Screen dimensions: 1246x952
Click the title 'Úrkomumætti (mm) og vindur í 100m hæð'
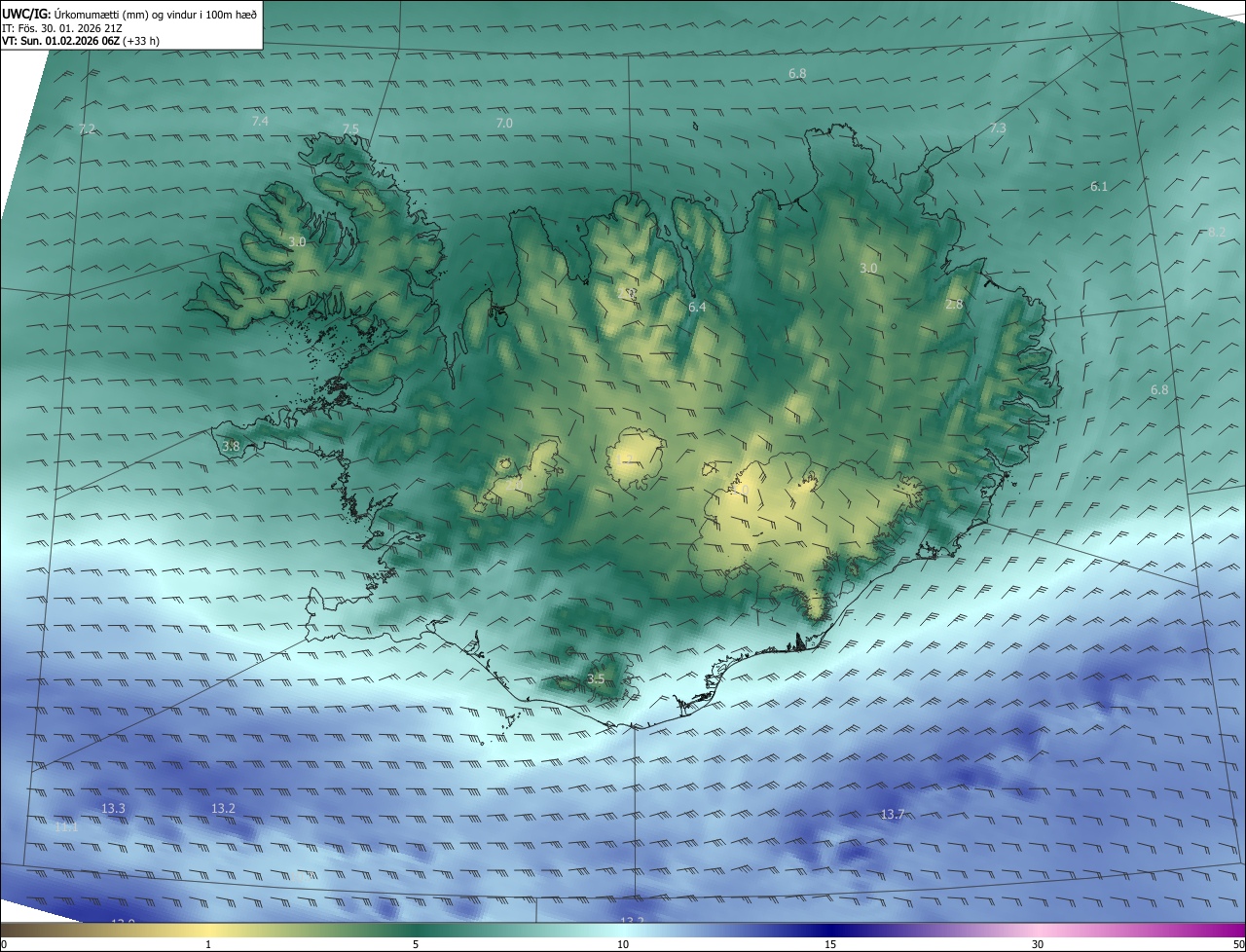pos(156,14)
